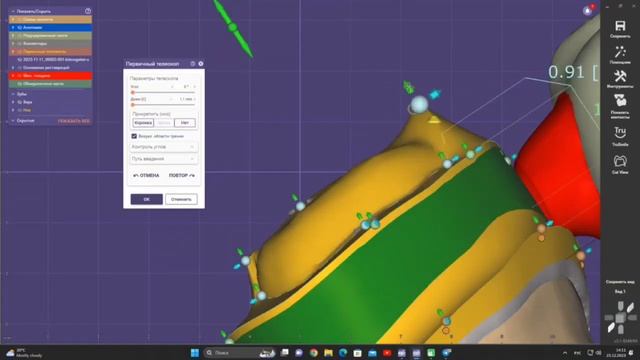Select the middle attach option between Коронка and Нет
This screenshot has height=360, width=640.
pos(164,122)
